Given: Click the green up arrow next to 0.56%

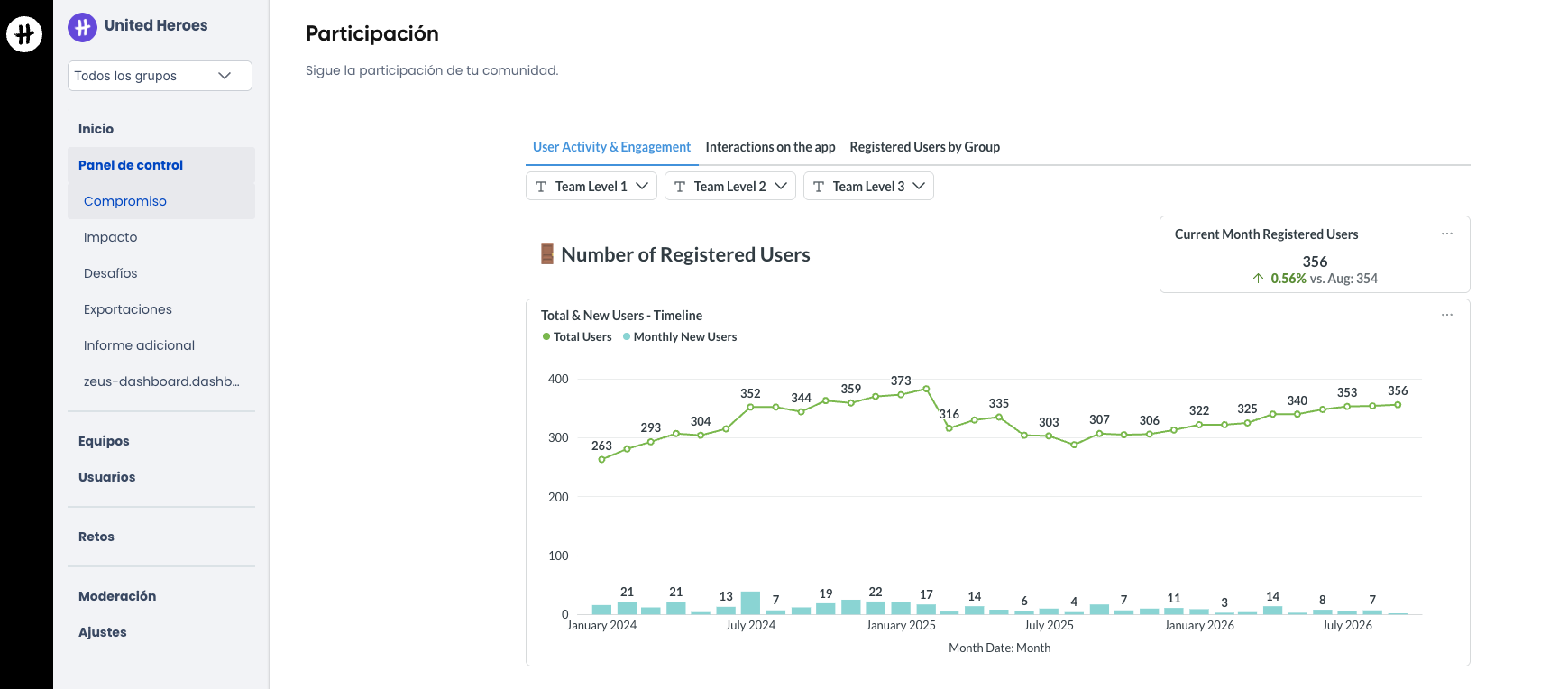Looking at the screenshot, I should (1258, 279).
